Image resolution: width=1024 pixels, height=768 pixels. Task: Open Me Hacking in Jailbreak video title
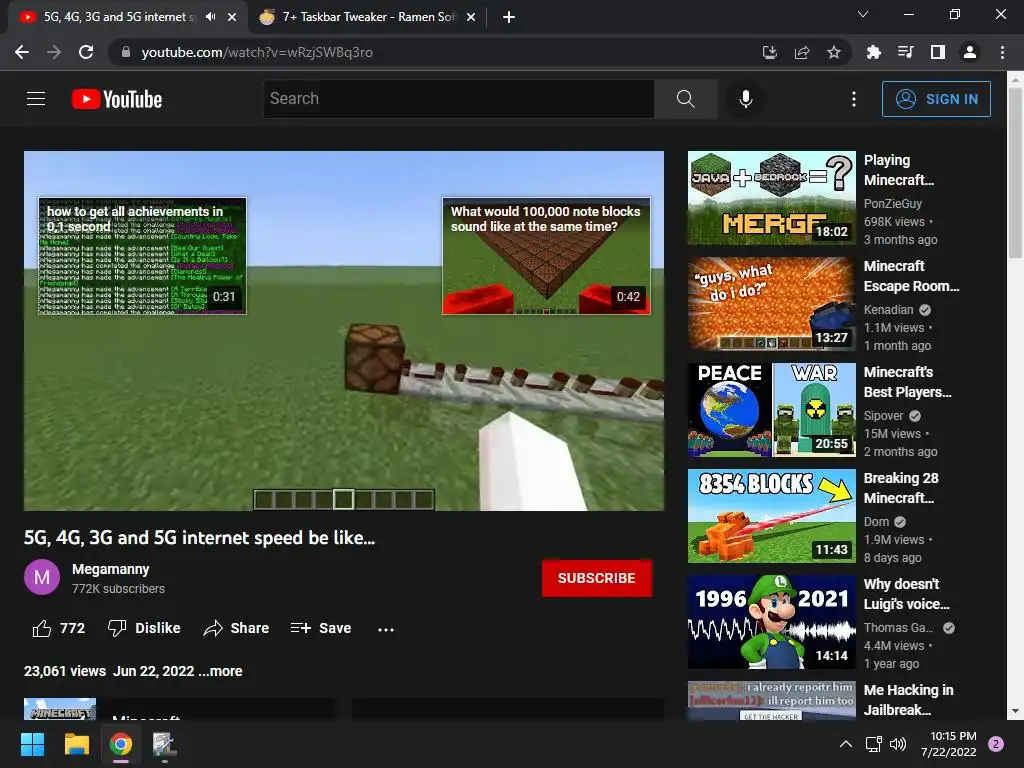[908, 699]
